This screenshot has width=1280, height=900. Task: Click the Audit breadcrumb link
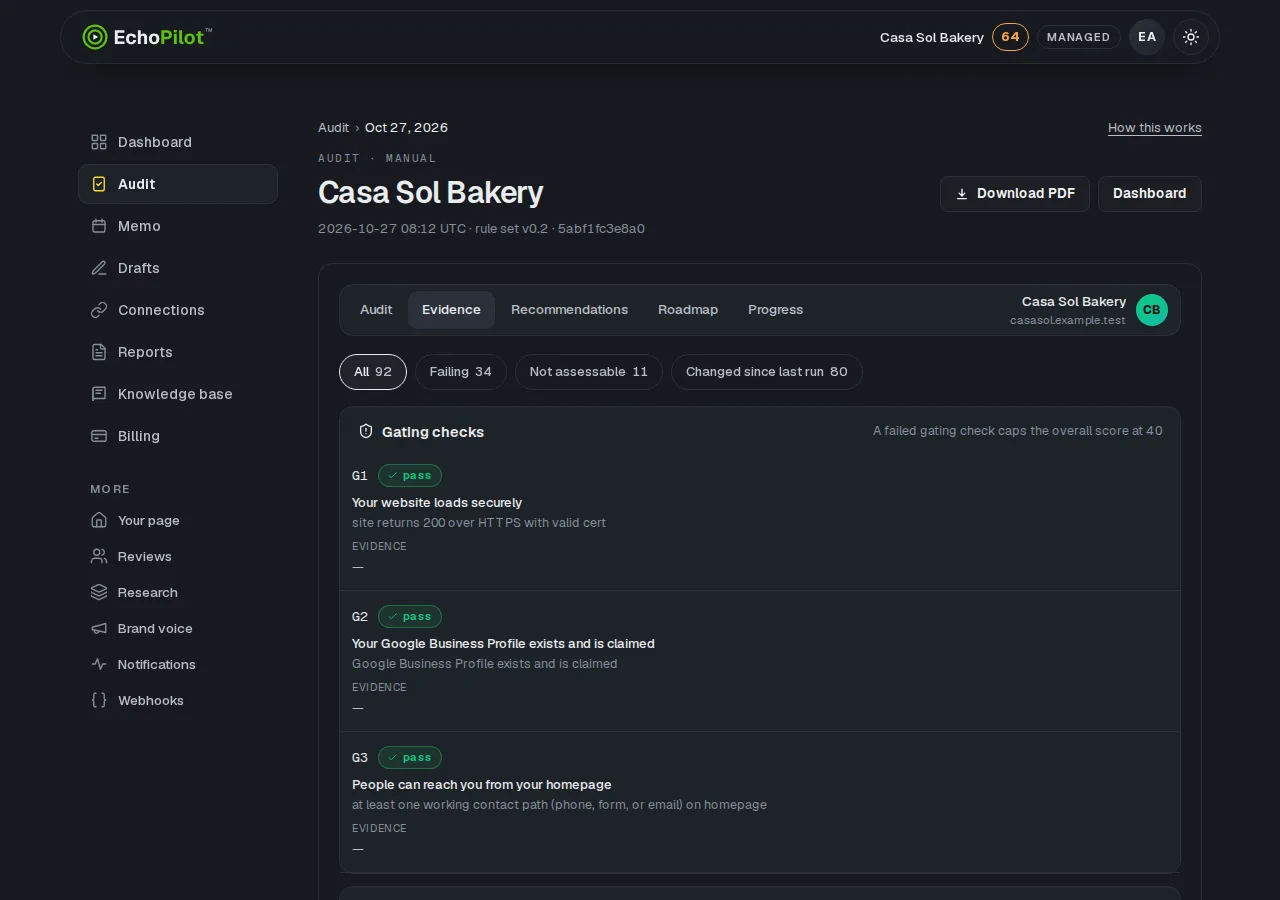[333, 128]
